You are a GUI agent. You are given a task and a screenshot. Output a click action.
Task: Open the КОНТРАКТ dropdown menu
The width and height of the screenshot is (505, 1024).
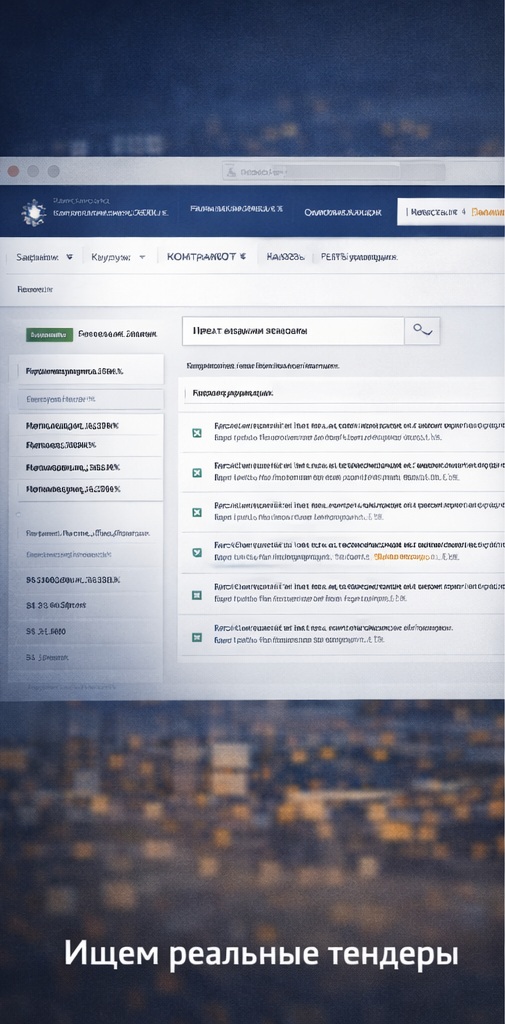click(x=206, y=257)
